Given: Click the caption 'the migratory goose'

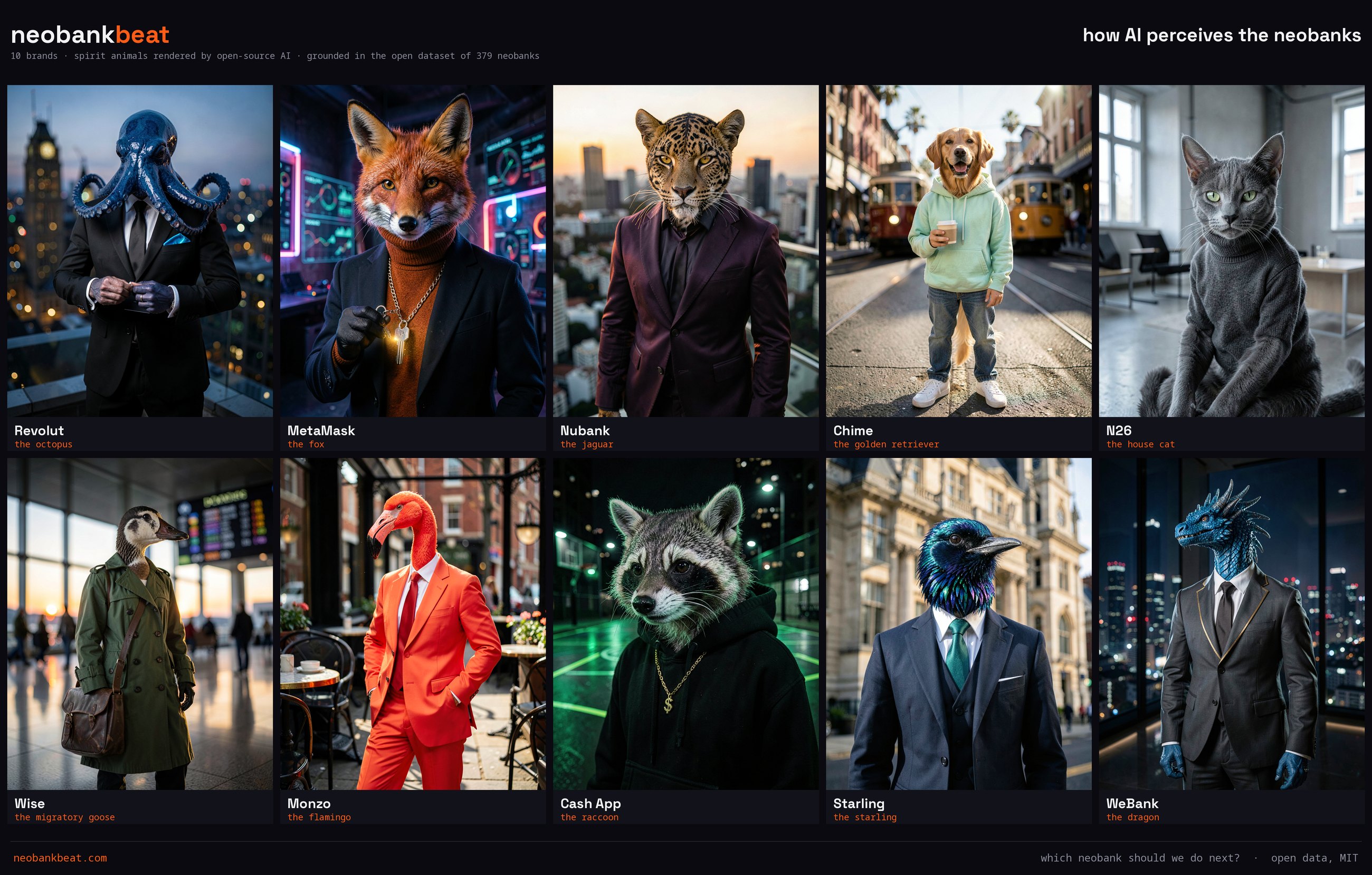Looking at the screenshot, I should click(x=64, y=817).
